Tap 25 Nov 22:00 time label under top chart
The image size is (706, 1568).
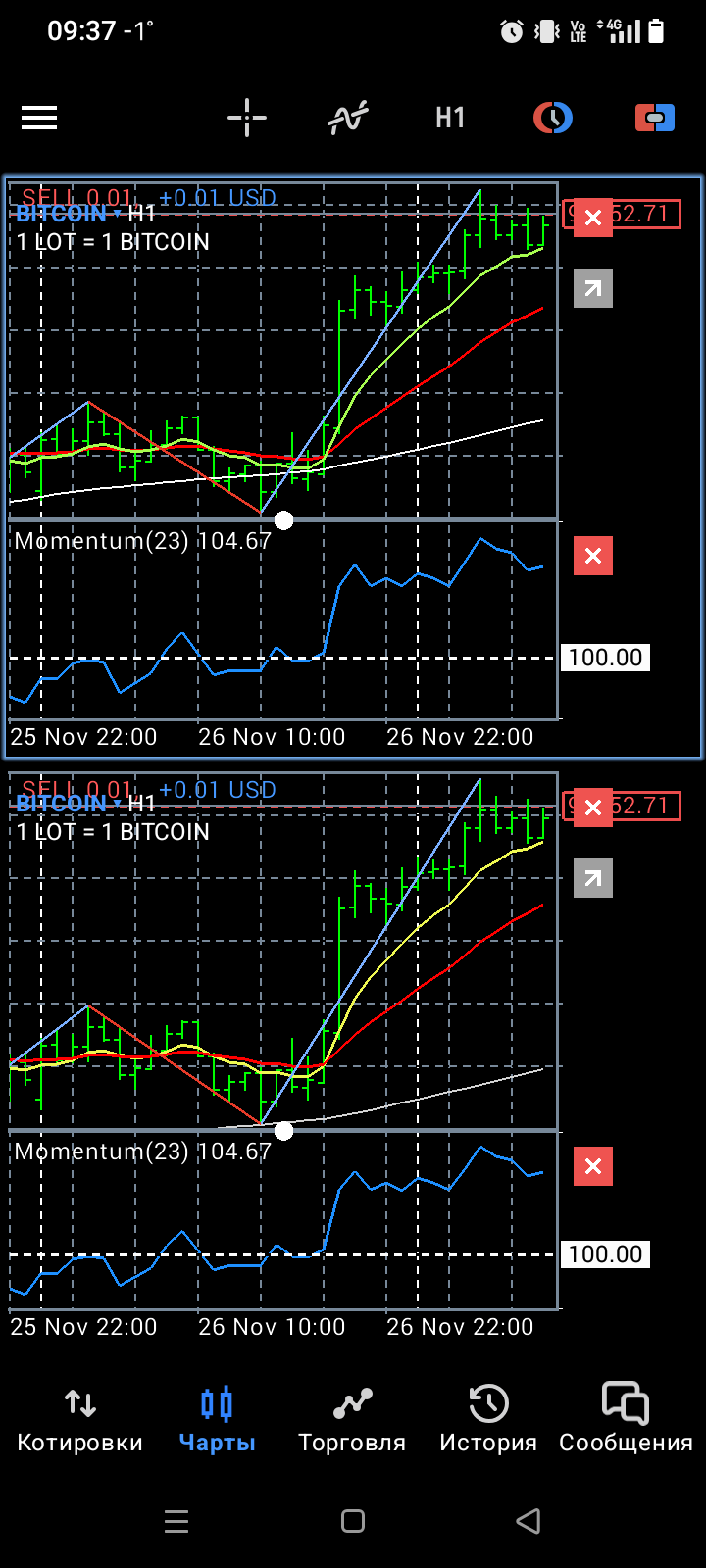pos(83,737)
